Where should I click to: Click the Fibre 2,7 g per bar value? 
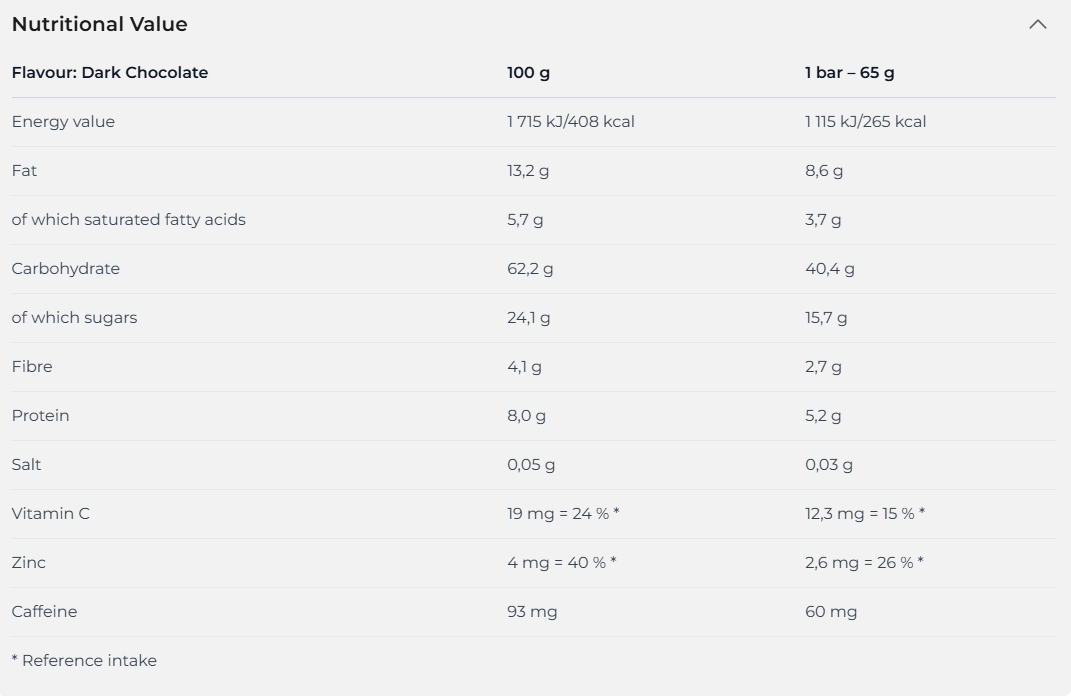pos(823,367)
